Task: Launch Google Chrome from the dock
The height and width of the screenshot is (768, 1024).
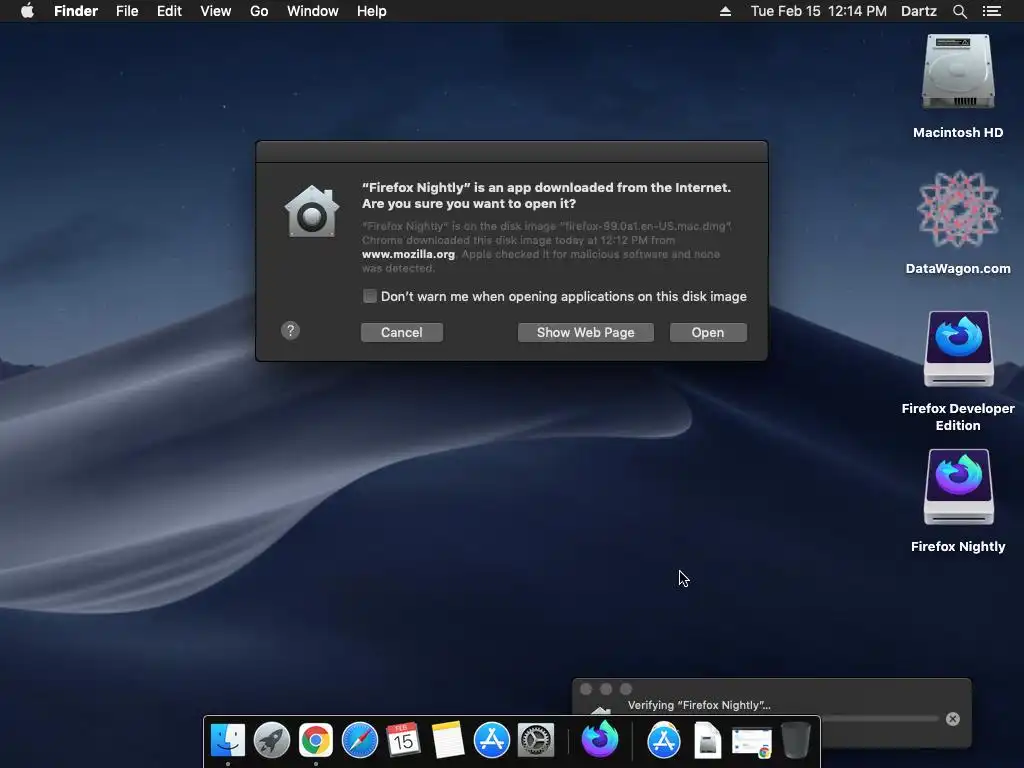Action: [316, 741]
